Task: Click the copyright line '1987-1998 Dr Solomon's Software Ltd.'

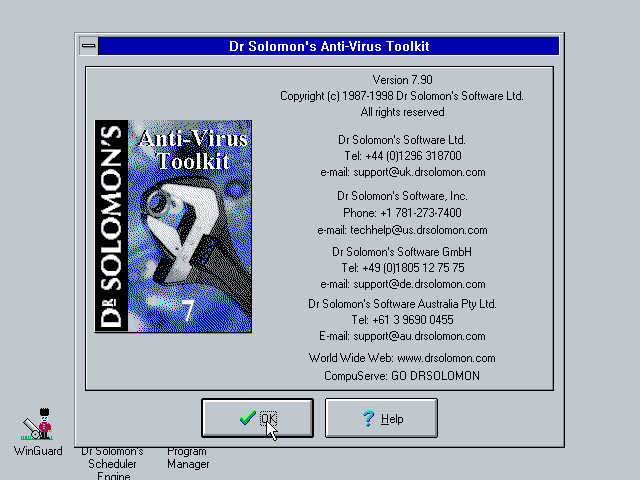Action: tap(402, 96)
